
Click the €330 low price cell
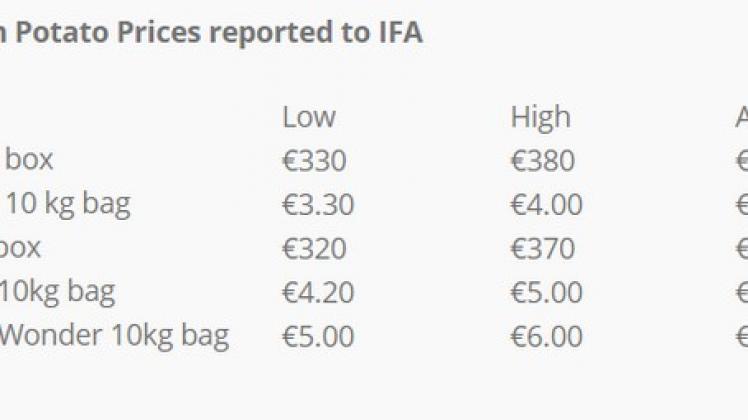click(314, 161)
